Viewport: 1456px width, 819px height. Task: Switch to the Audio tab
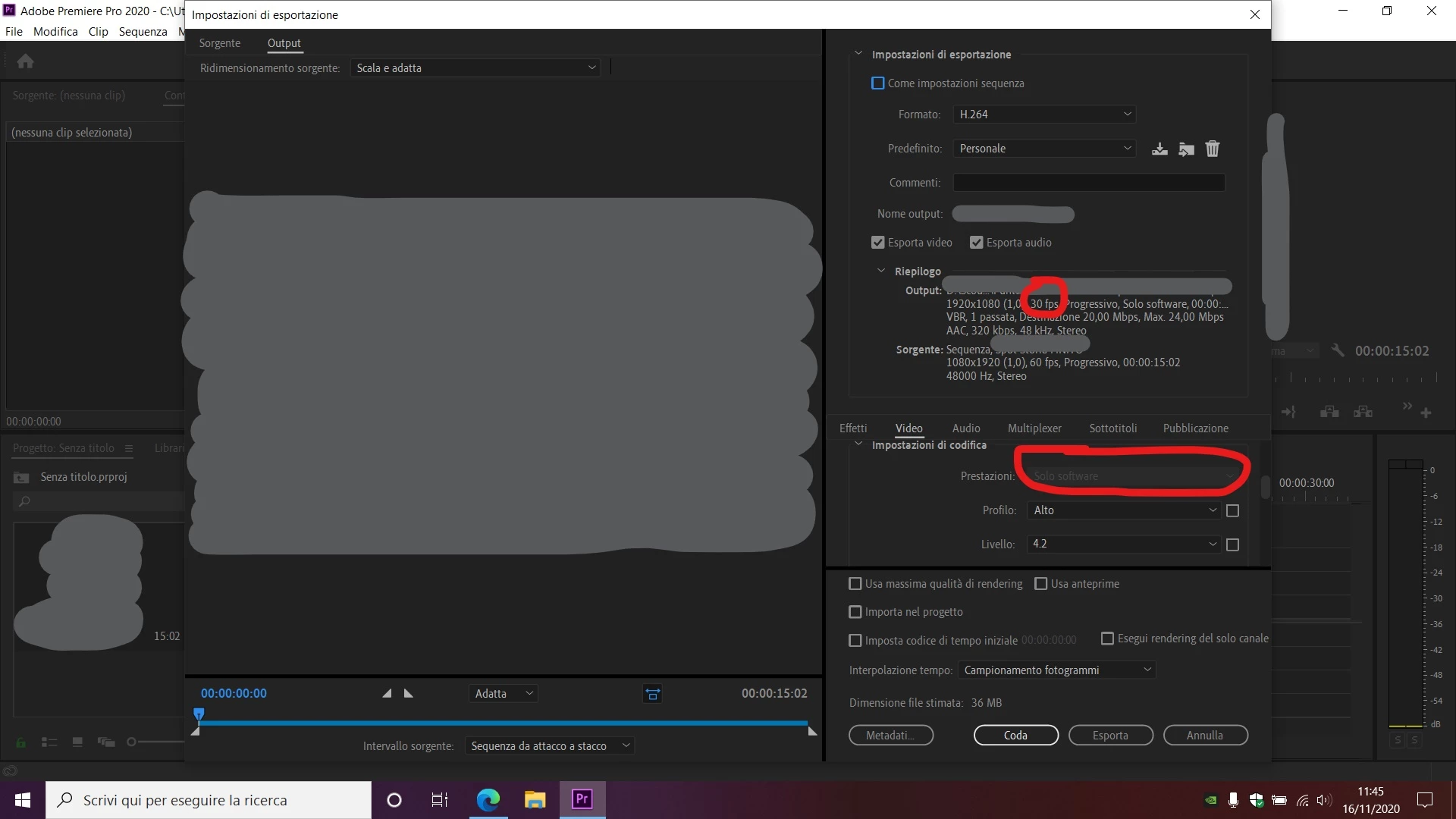(x=966, y=428)
